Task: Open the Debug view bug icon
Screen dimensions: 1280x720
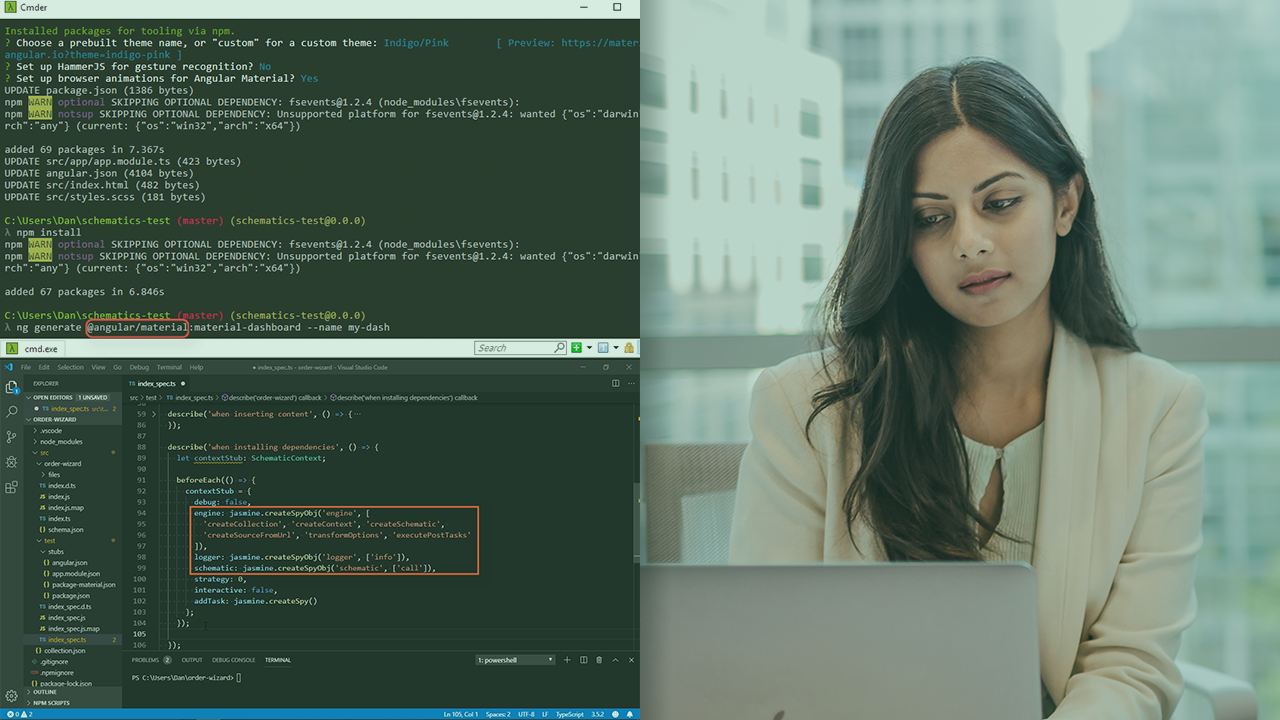Action: [x=12, y=462]
